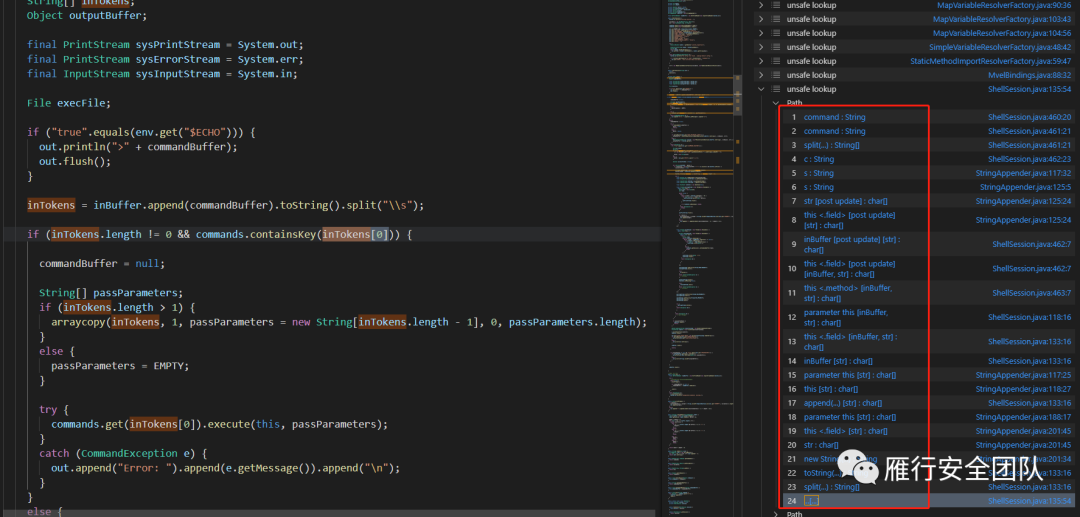Screen dimensions: 1080x517
Task: Select path step 1 'command : String'
Action: [834, 117]
